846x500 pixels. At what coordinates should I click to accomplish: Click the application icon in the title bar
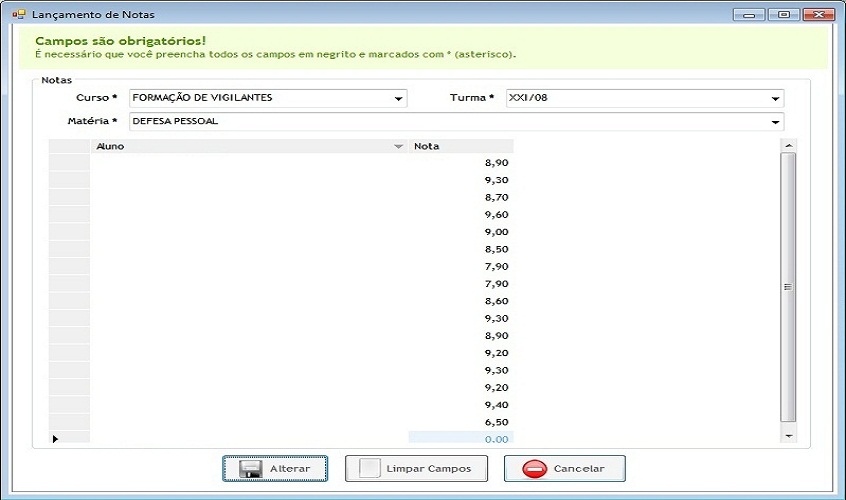19,15
